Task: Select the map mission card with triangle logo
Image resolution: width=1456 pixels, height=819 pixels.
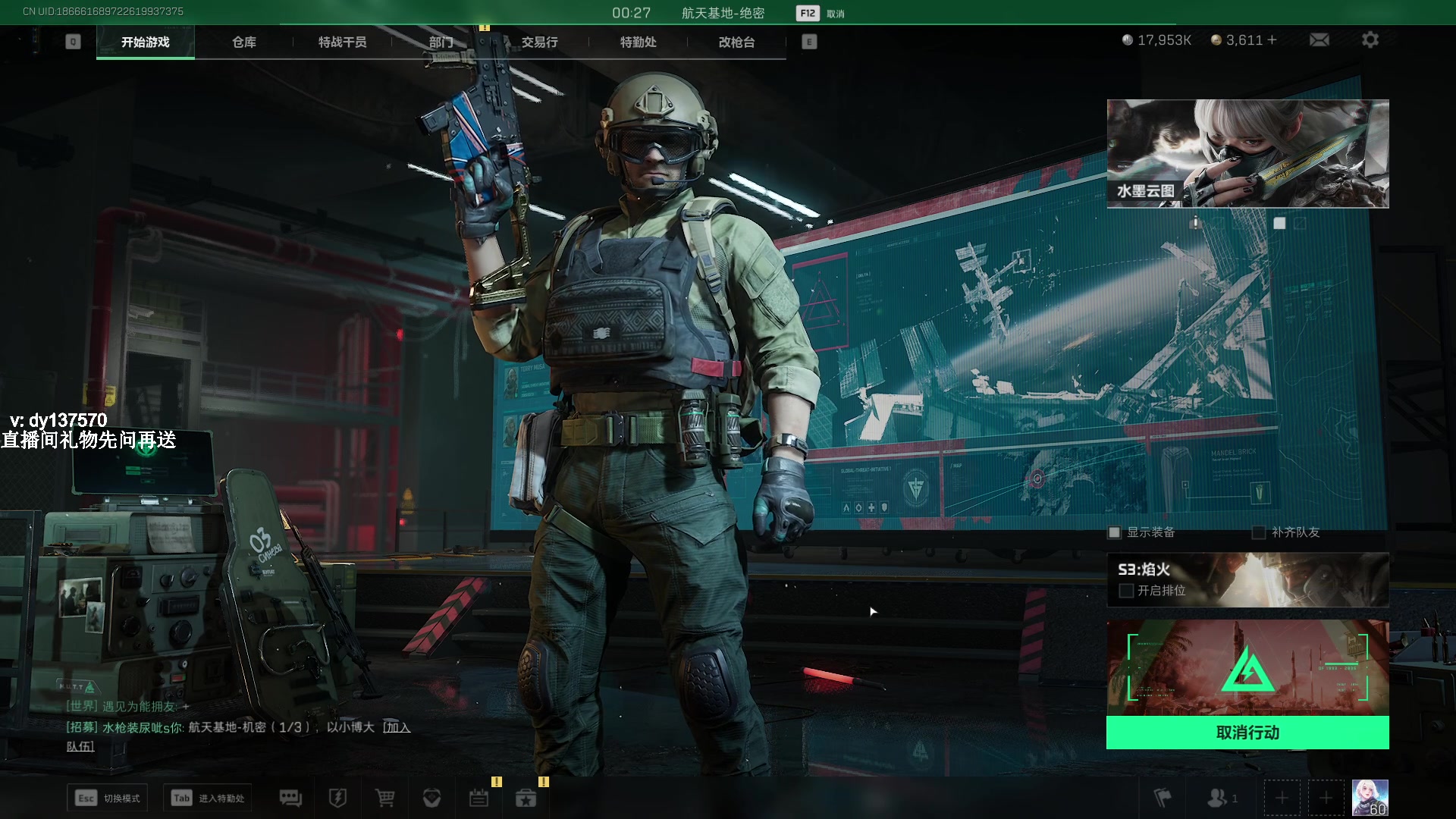Action: [1247, 668]
